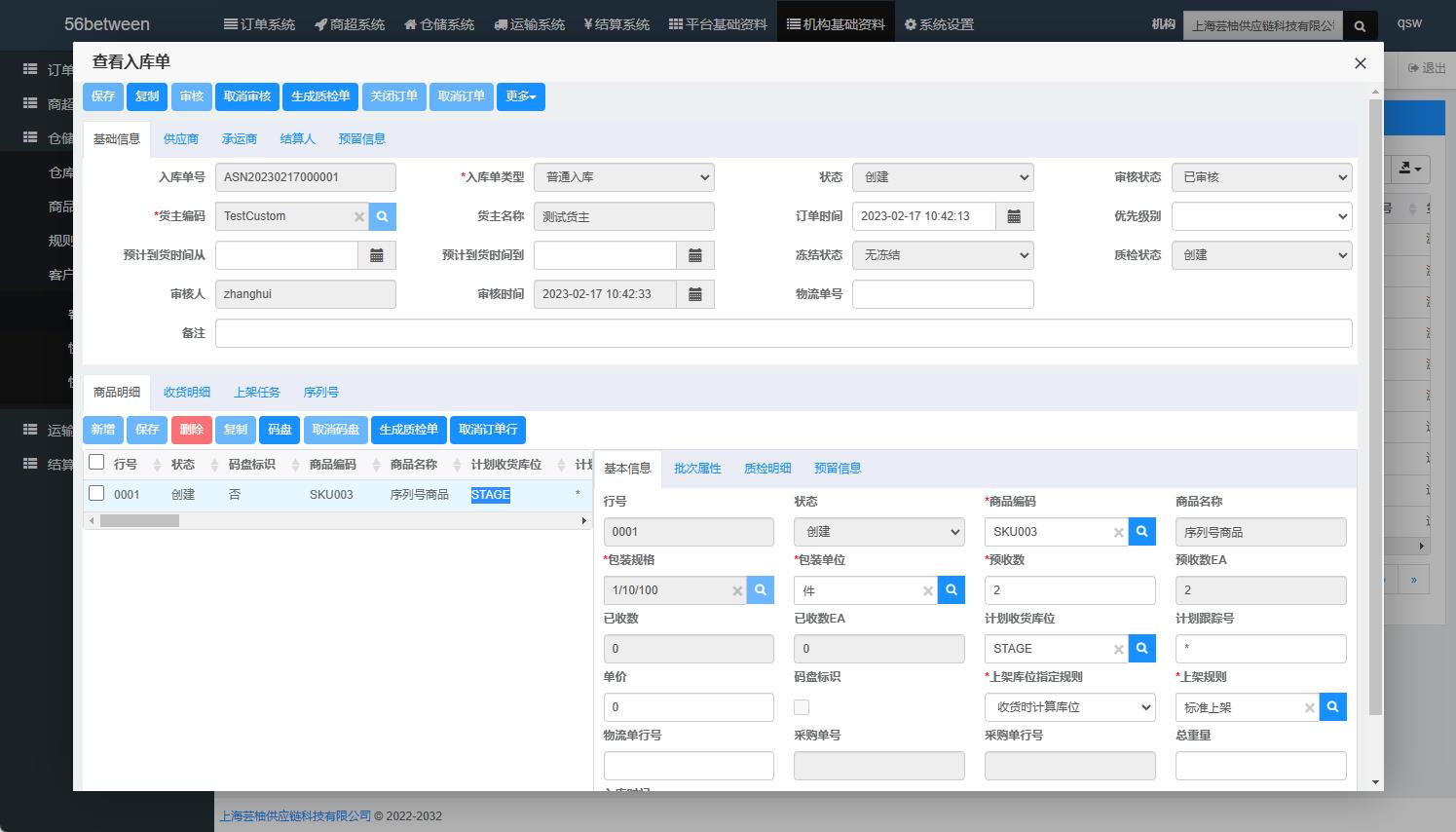Image resolution: width=1456 pixels, height=832 pixels.
Task: Open calendar for 预计到货时间到
Action: 695,255
